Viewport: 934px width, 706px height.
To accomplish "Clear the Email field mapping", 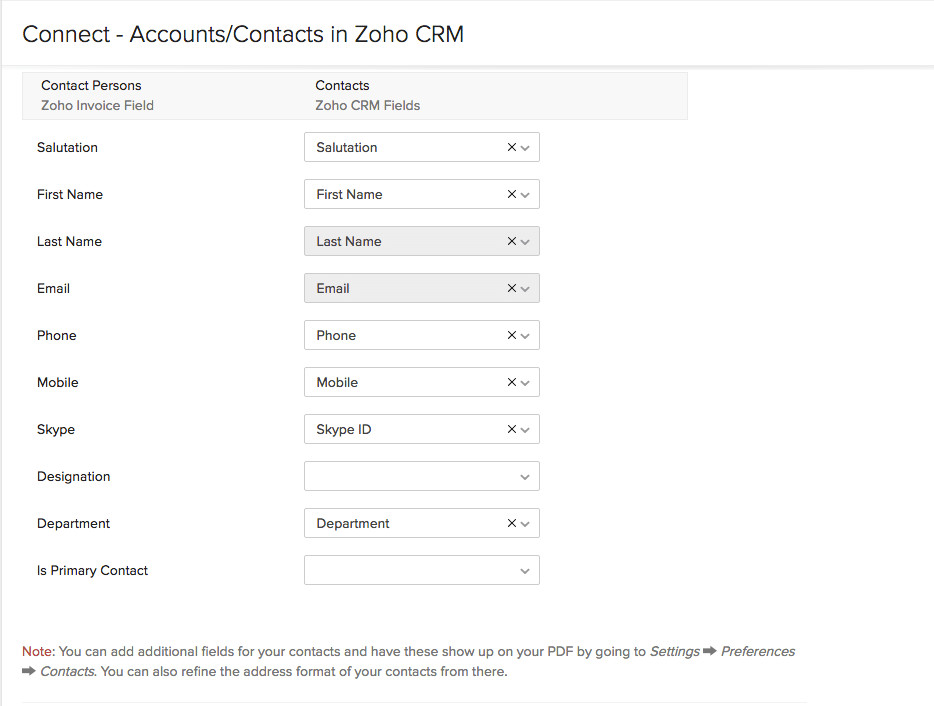I will [511, 288].
